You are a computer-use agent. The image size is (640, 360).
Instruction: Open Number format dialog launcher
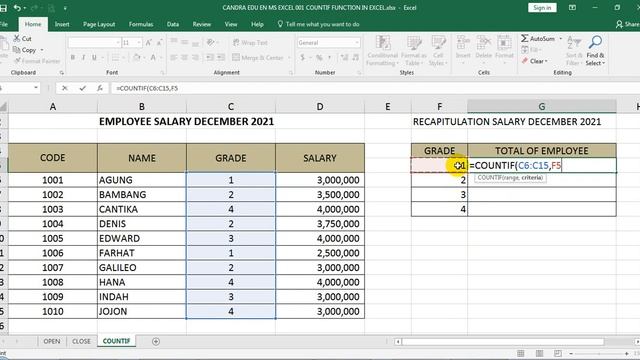coord(359,73)
